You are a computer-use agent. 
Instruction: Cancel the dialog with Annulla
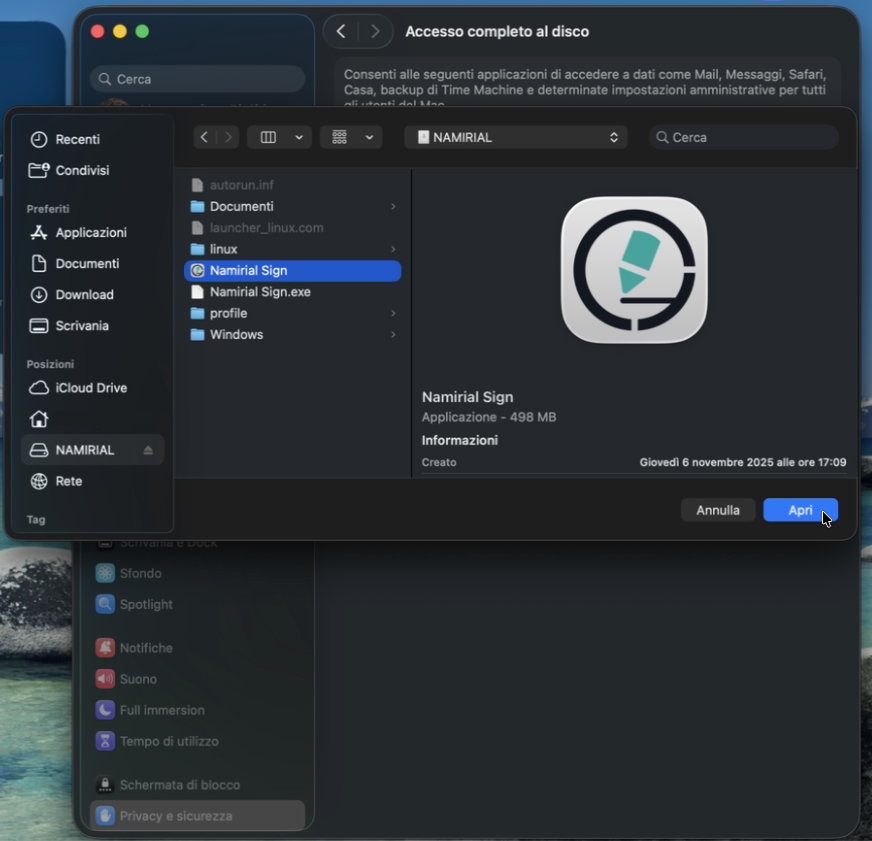[718, 510]
